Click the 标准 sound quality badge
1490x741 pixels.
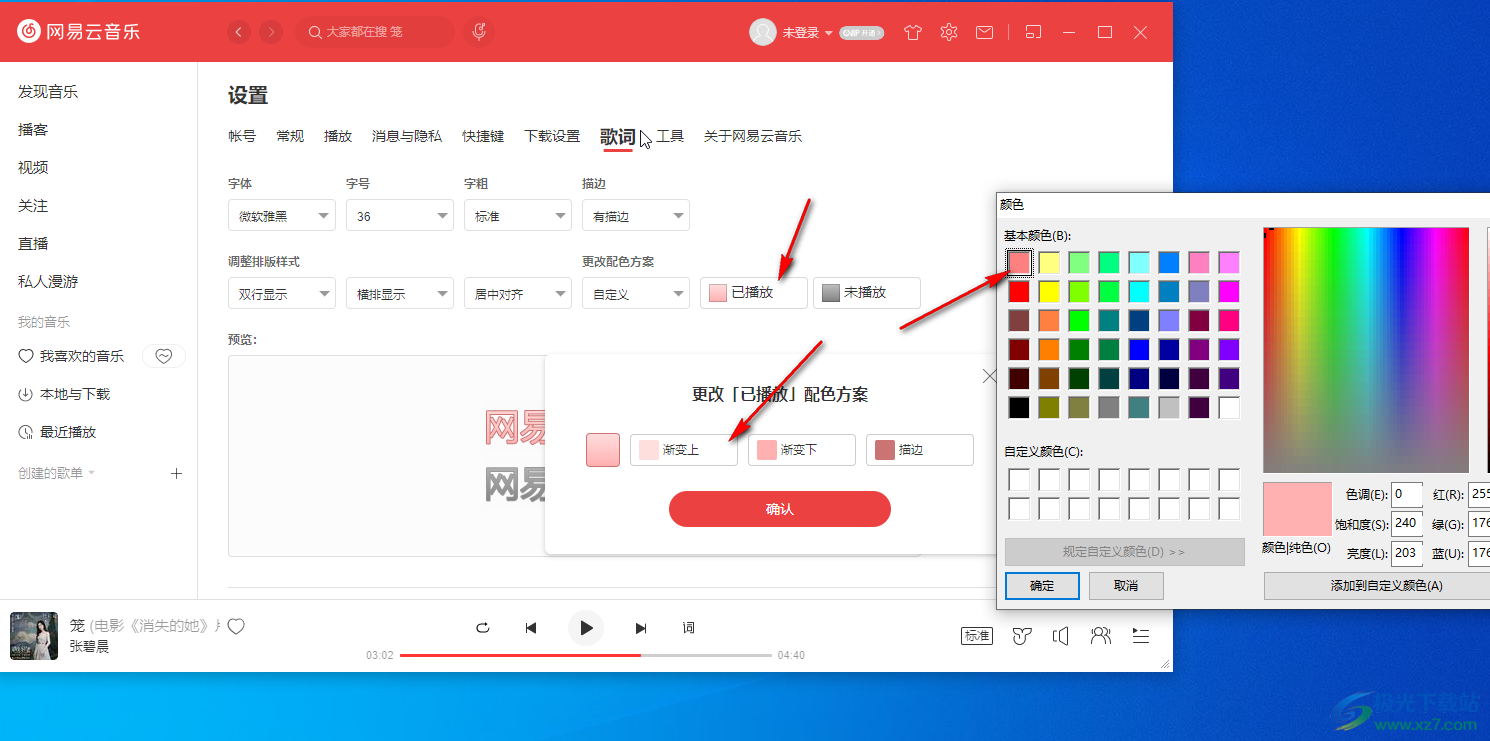(976, 636)
